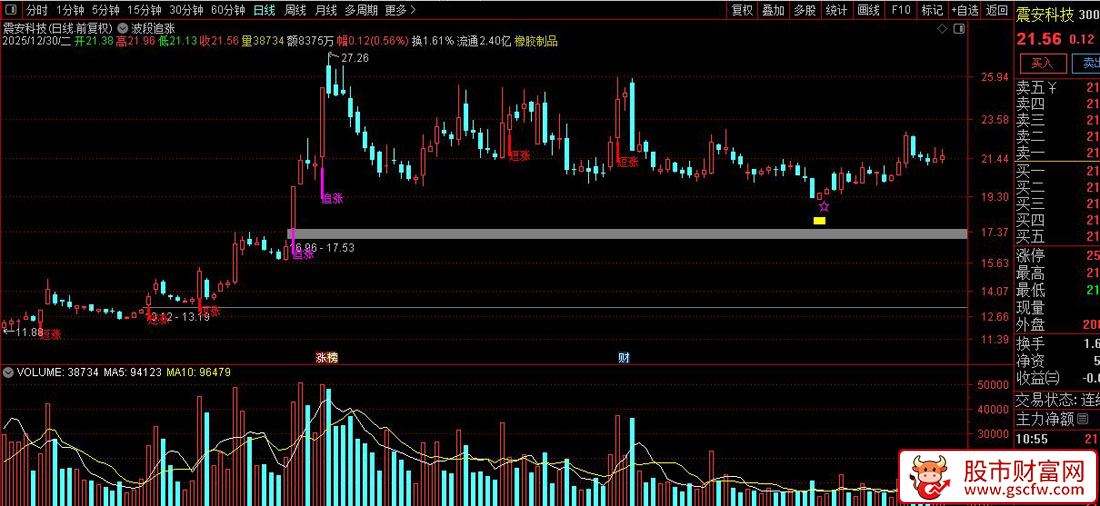1100x506 pixels.
Task: Select the 15分钟 period
Action: coord(145,10)
